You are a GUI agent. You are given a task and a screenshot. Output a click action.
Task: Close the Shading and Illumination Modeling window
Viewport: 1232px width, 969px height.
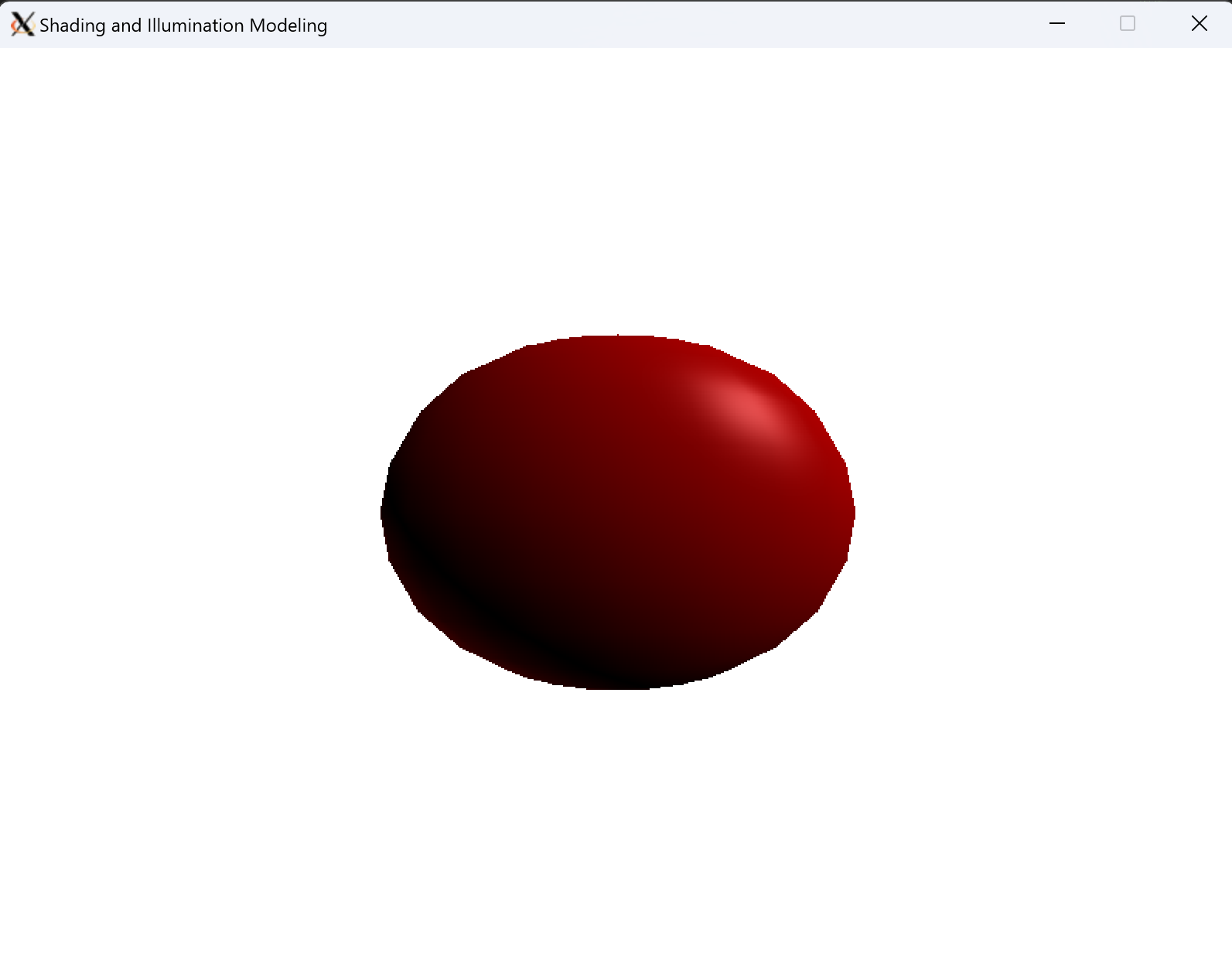tap(1199, 24)
